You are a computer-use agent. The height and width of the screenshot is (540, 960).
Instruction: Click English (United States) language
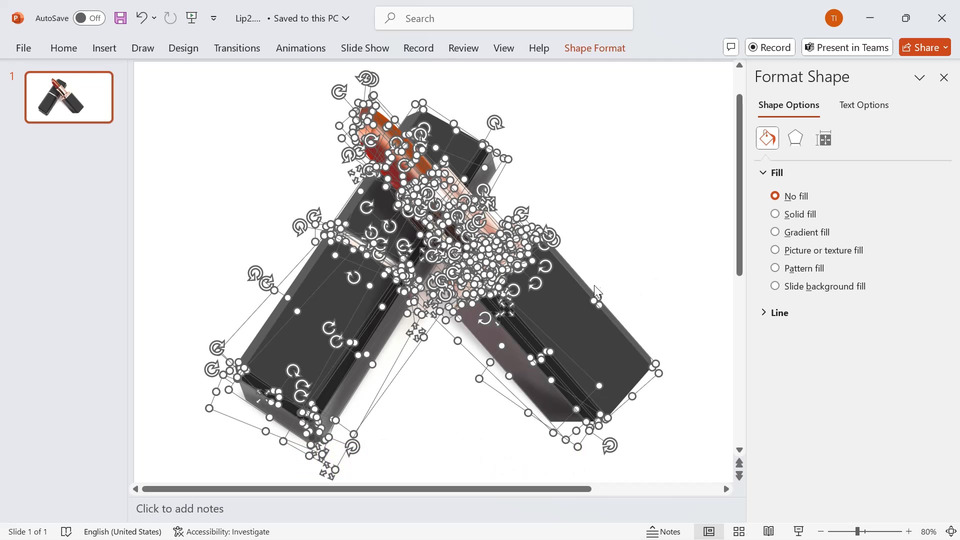(x=122, y=531)
